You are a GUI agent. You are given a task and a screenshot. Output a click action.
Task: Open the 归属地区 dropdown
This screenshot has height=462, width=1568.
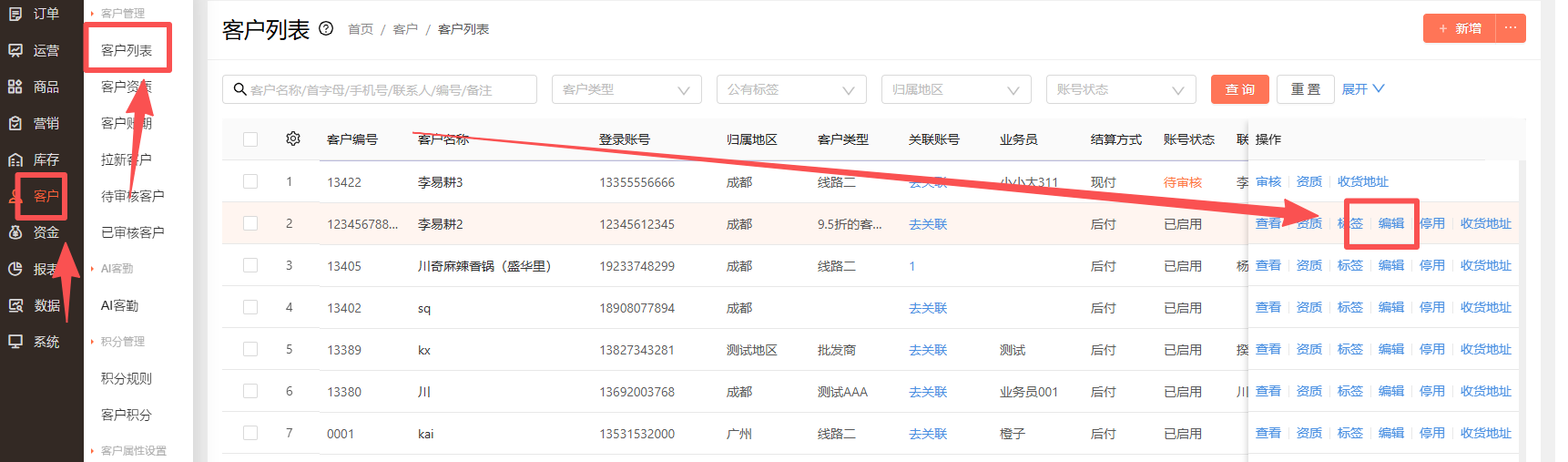point(956,89)
